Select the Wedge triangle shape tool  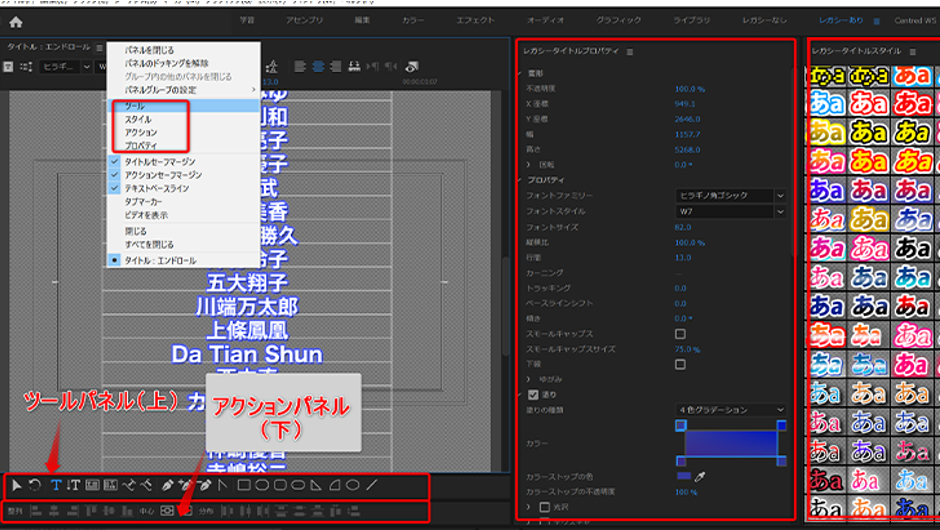[316, 485]
